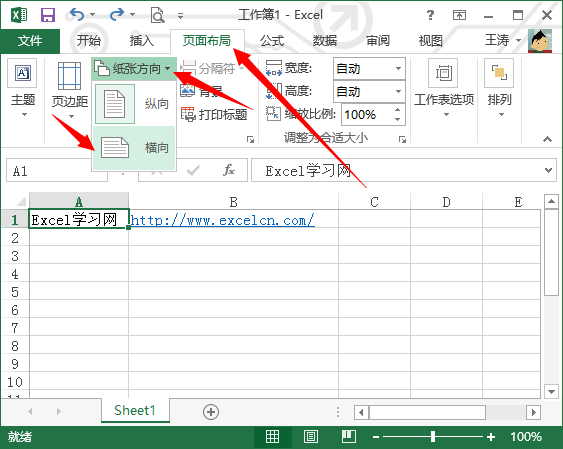563x449 pixels.
Task: Select row 5 header
Action: pos(15,291)
